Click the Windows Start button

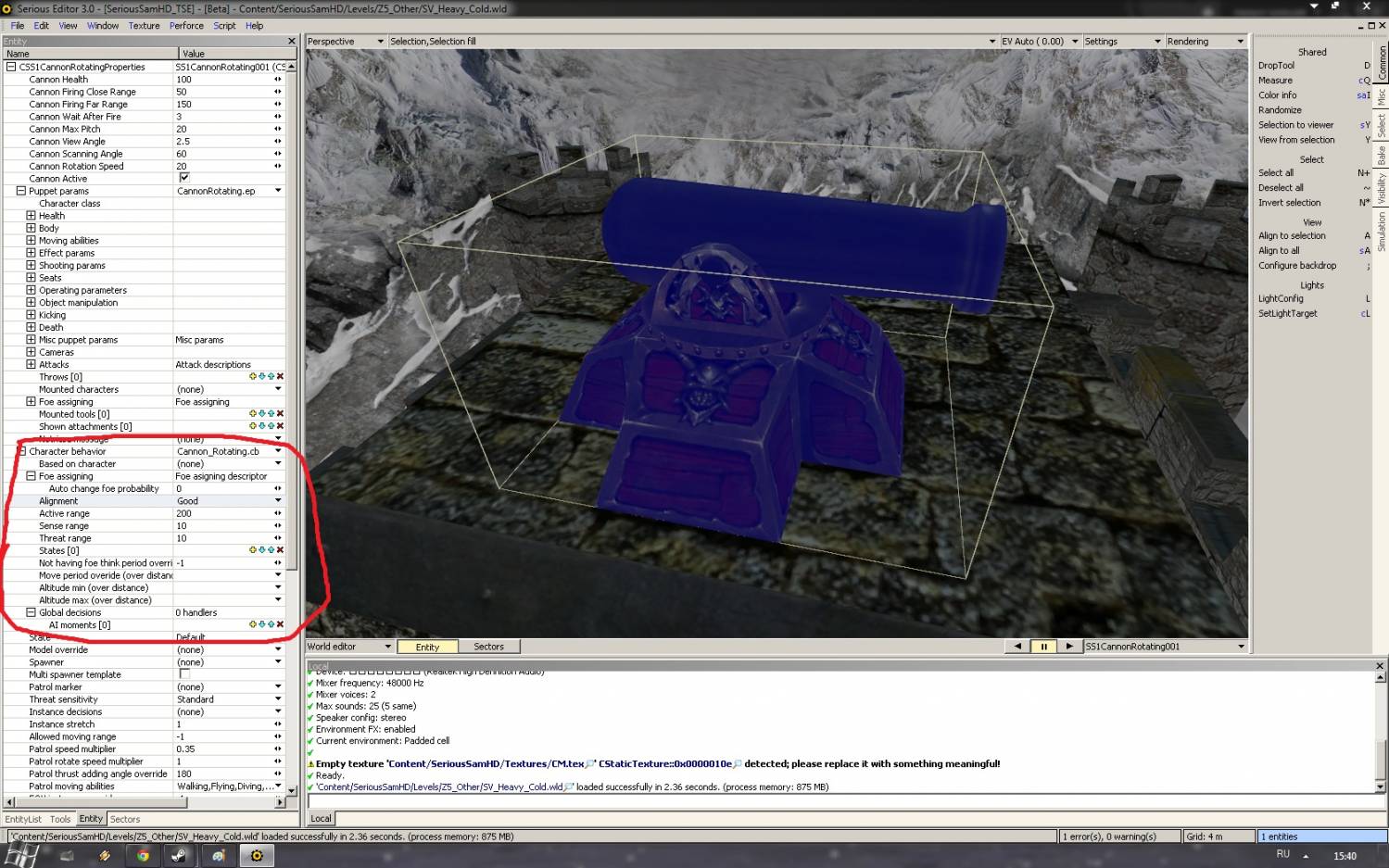click(x=21, y=855)
